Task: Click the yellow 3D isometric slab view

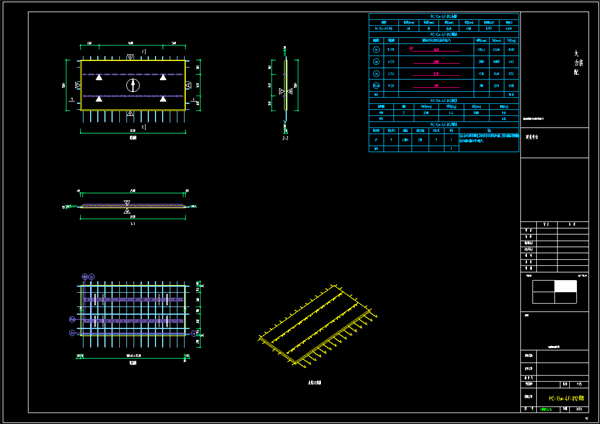Action: (318, 326)
